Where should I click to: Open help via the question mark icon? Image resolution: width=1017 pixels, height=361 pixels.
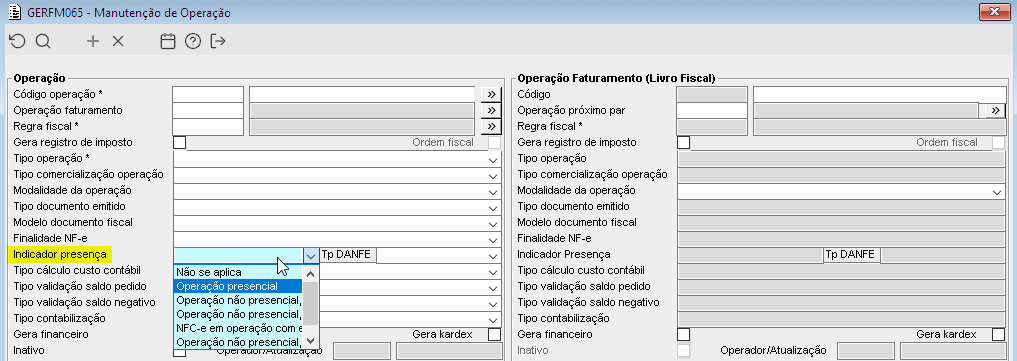pos(193,41)
